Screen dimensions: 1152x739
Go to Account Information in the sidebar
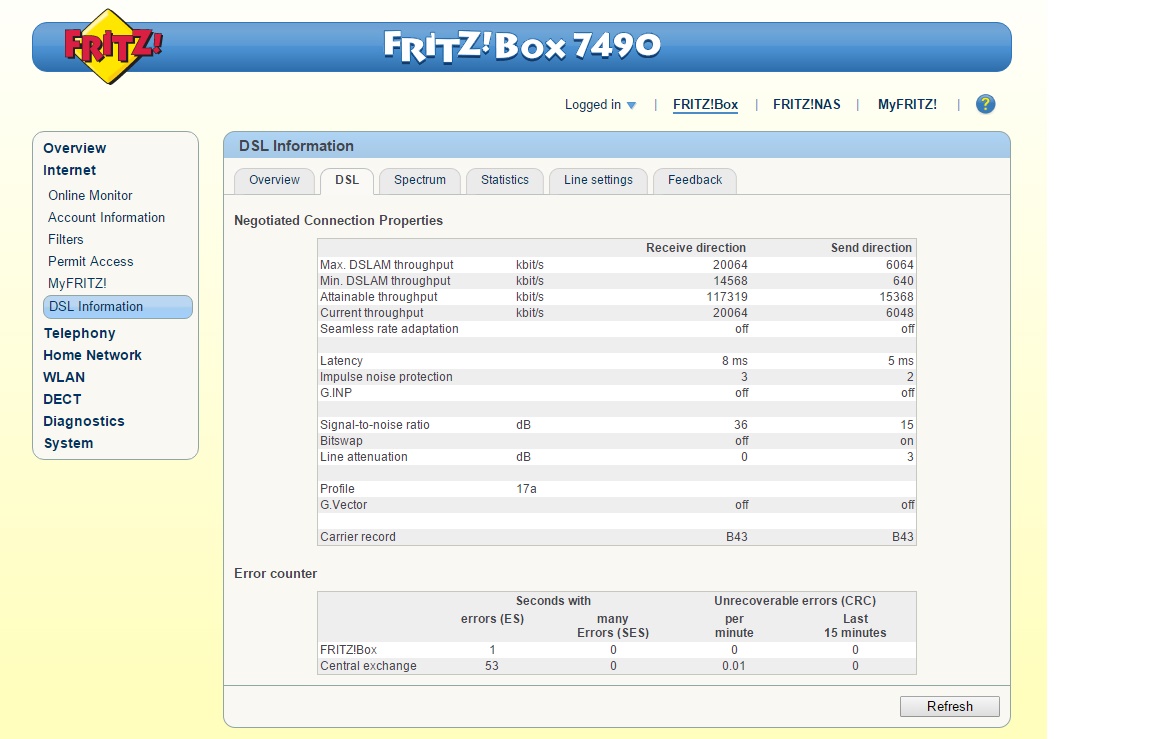pos(106,217)
